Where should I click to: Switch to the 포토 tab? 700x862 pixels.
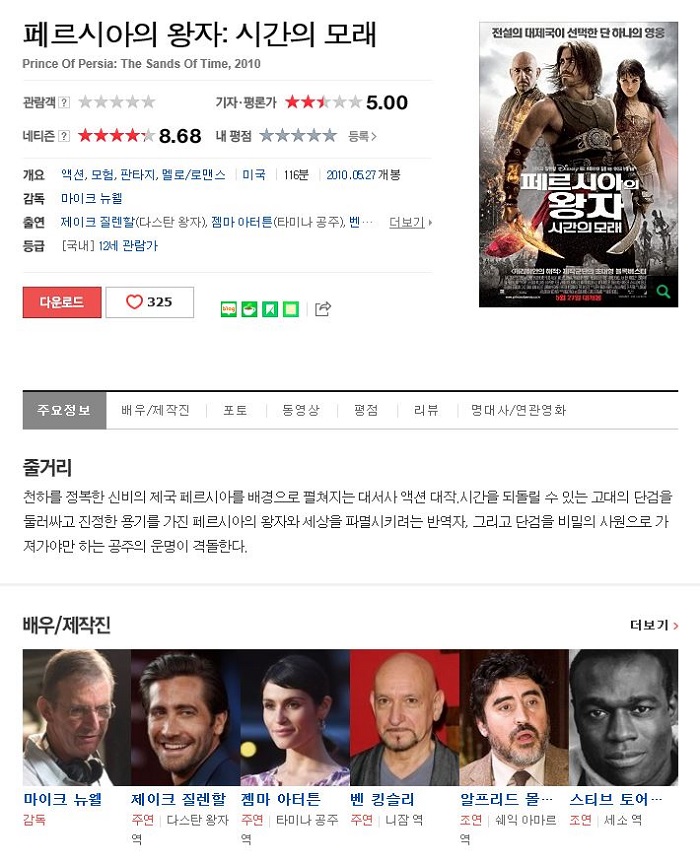click(x=235, y=410)
